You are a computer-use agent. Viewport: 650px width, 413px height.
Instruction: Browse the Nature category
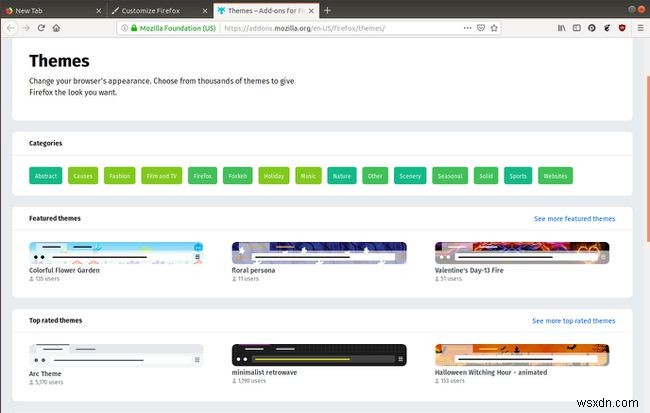coord(342,176)
